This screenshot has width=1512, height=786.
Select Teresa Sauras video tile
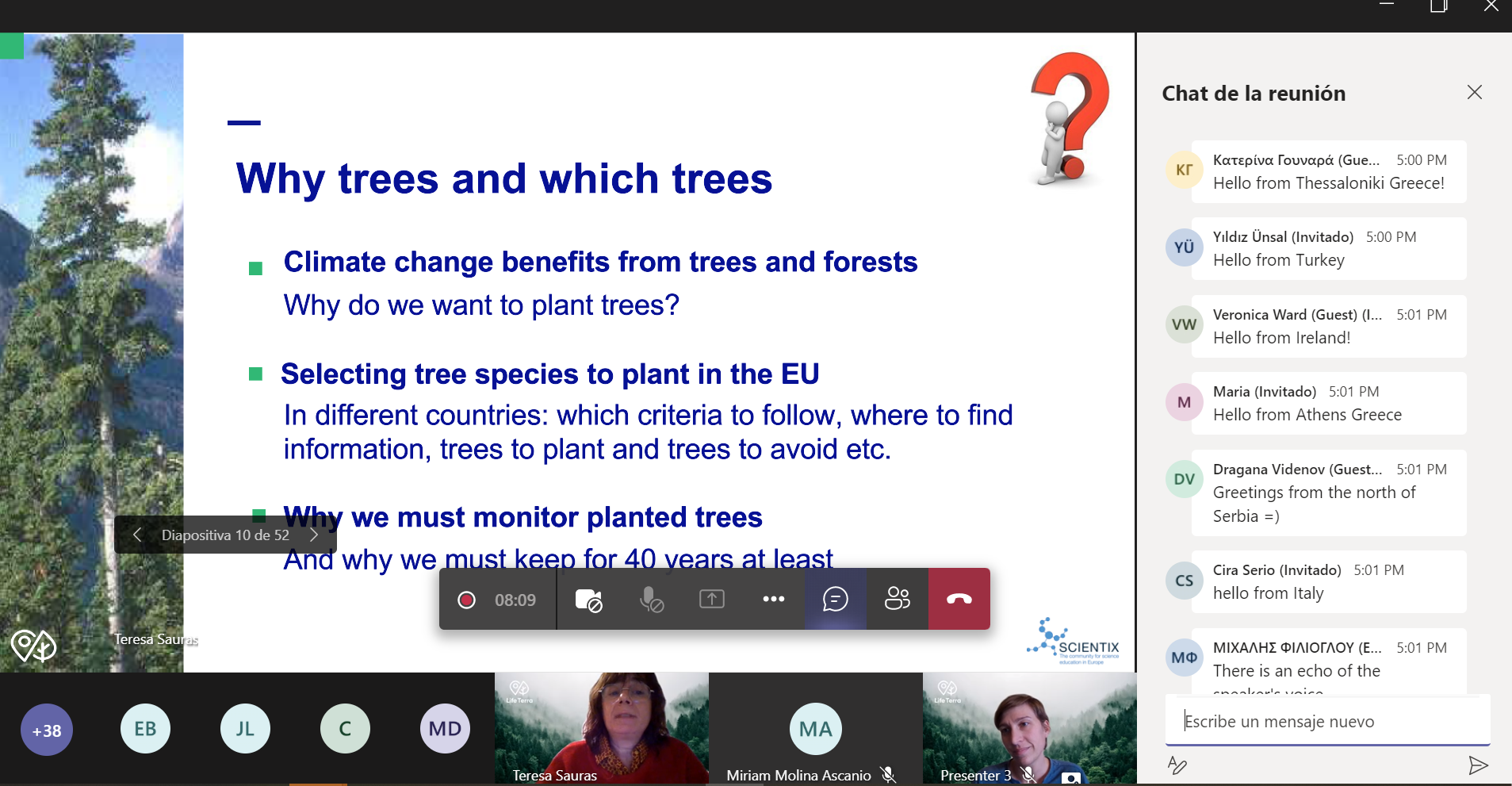point(602,728)
